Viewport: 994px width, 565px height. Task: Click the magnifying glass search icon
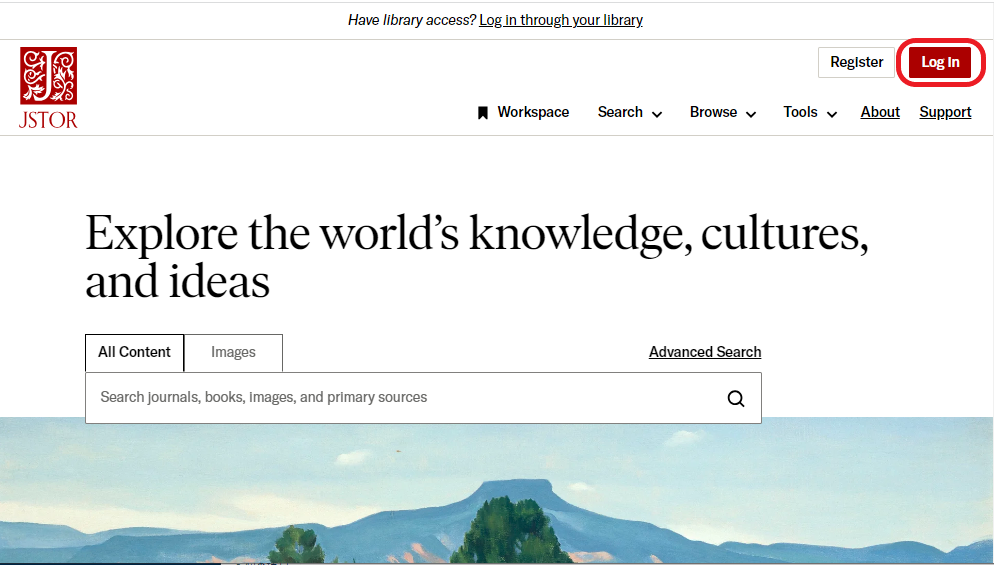[x=735, y=398]
